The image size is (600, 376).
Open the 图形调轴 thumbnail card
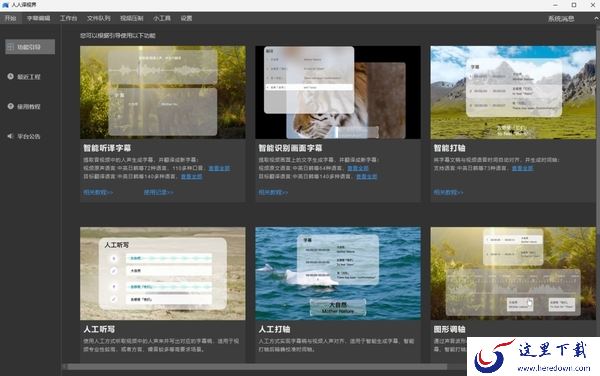(x=513, y=273)
